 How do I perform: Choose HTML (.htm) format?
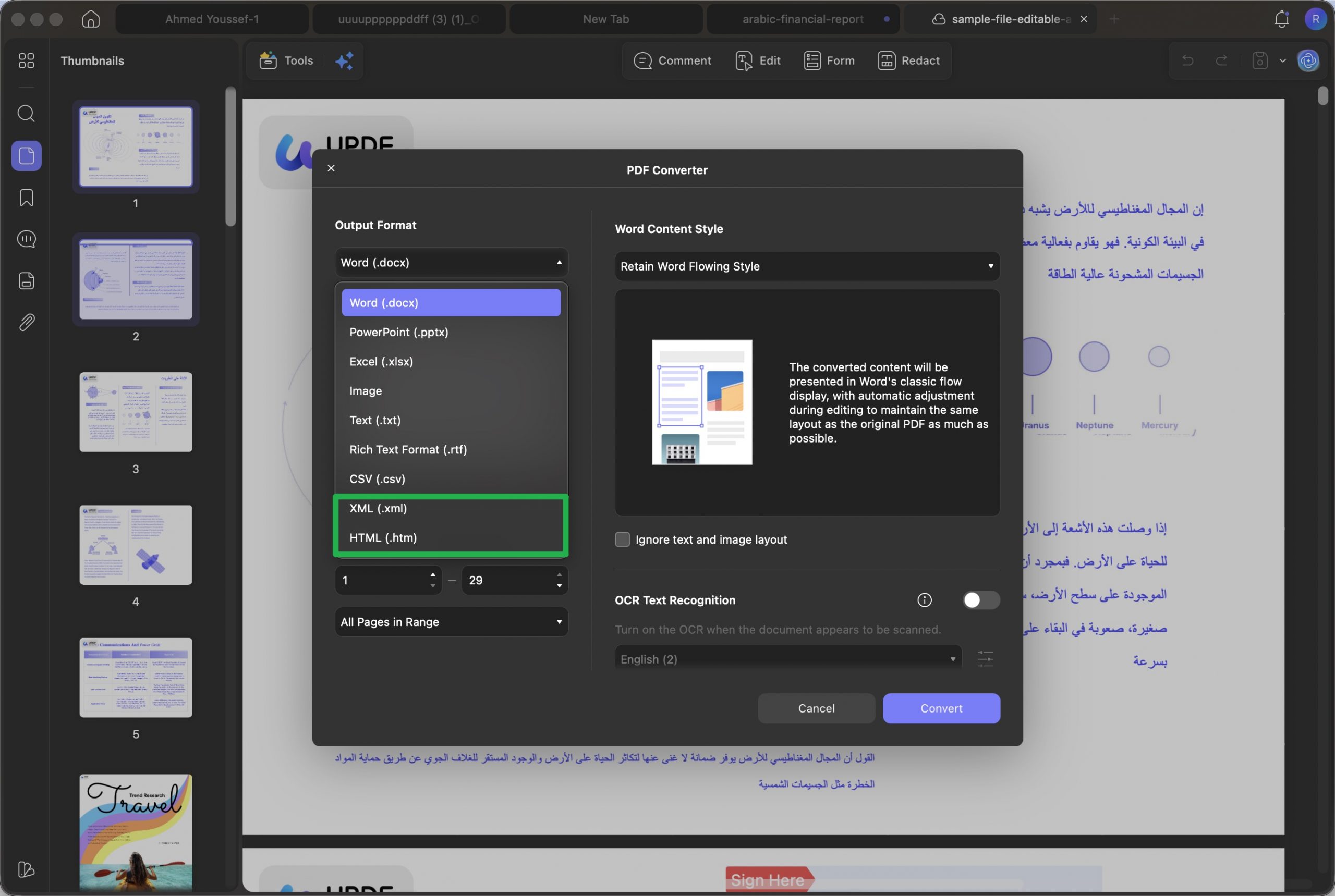click(x=451, y=538)
